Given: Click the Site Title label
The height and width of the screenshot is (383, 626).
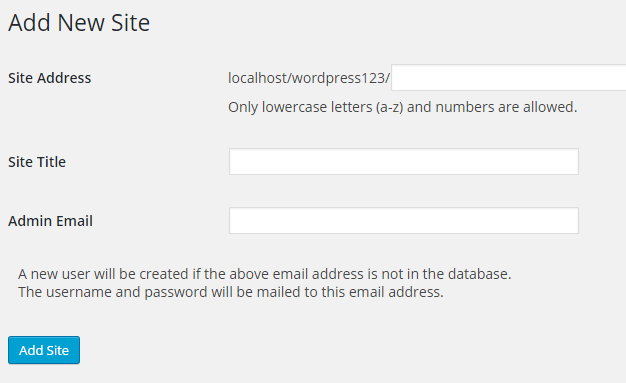Looking at the screenshot, I should [37, 162].
